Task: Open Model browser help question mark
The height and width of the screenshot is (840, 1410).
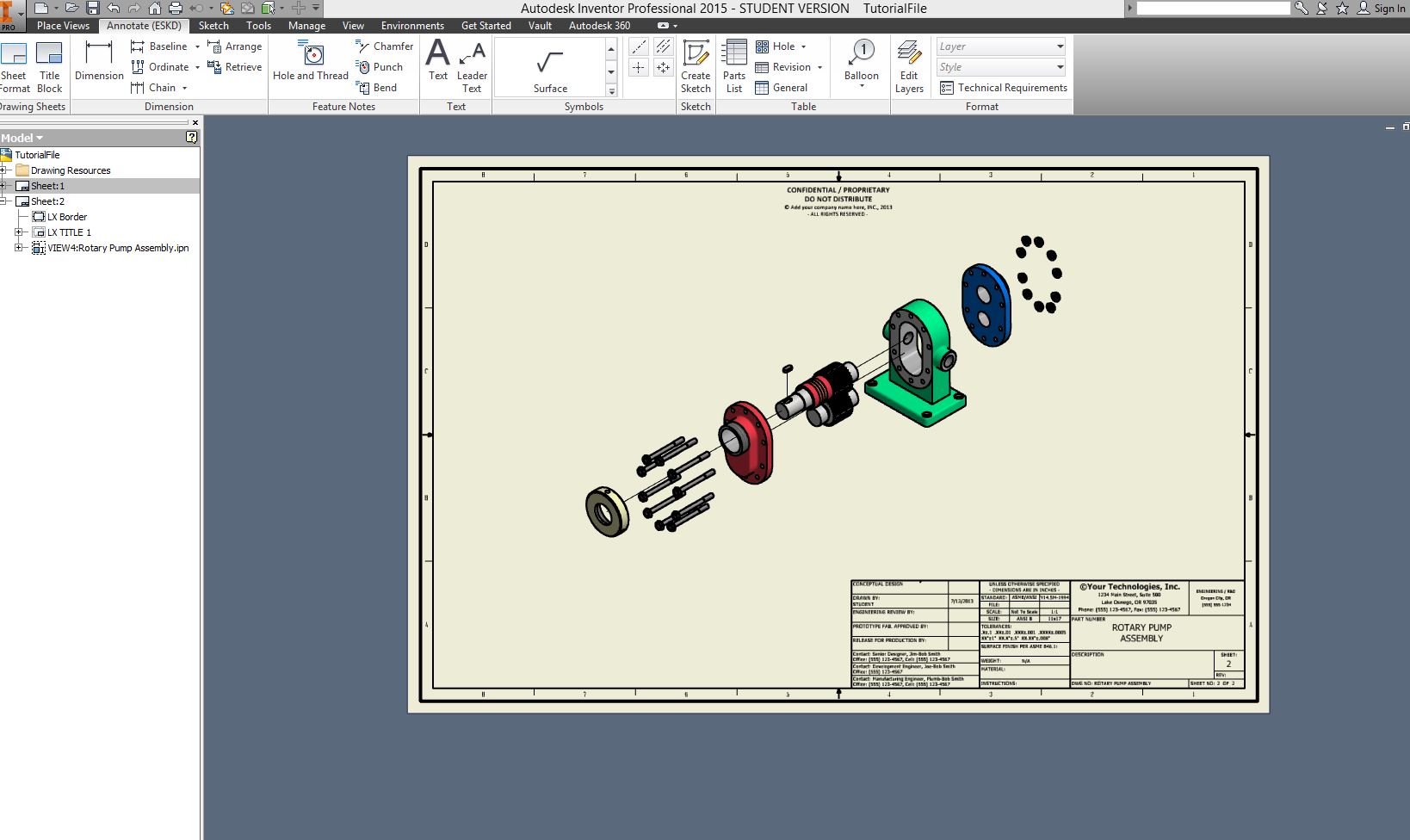Action: click(191, 137)
